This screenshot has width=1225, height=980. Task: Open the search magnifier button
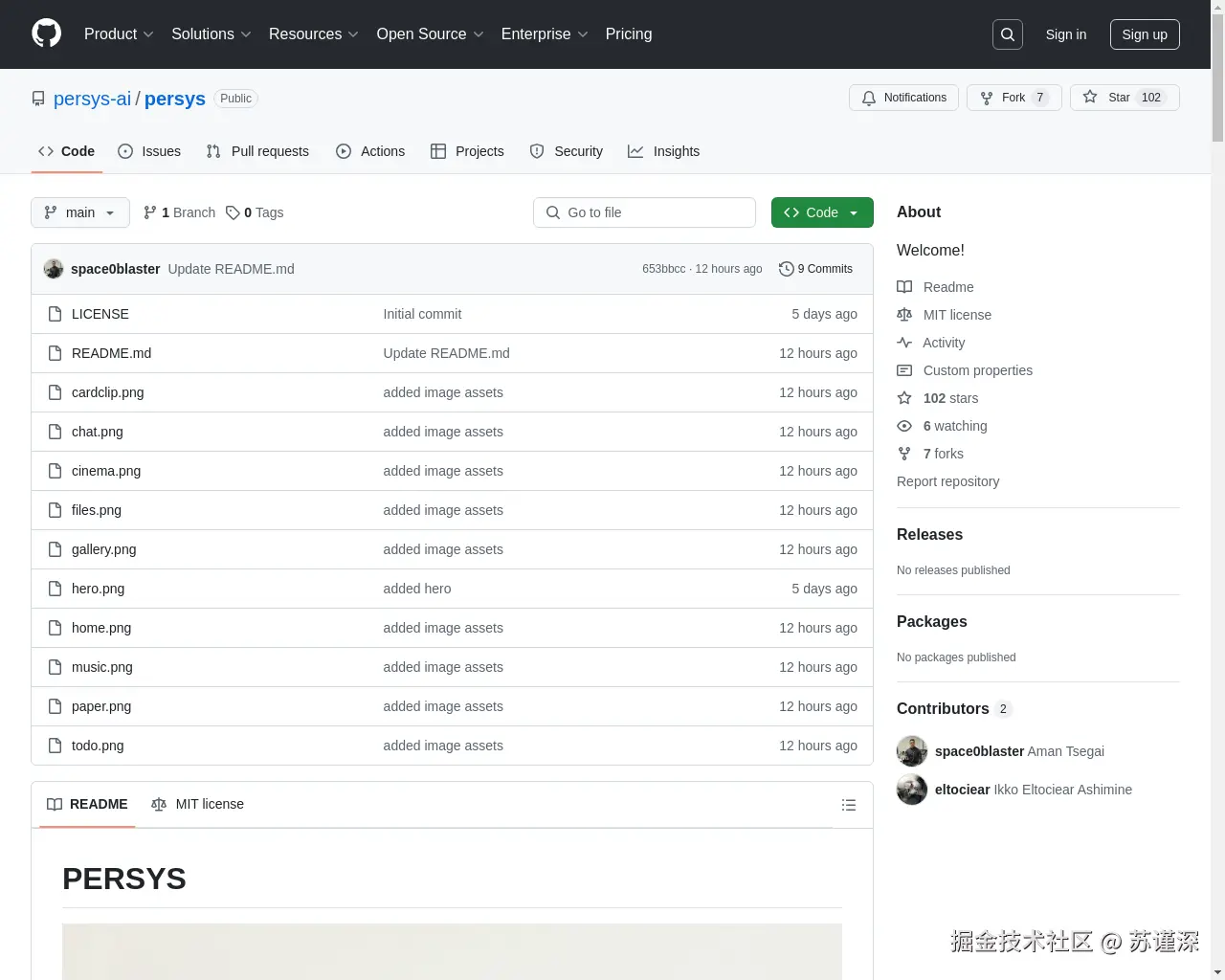pyautogui.click(x=1008, y=34)
